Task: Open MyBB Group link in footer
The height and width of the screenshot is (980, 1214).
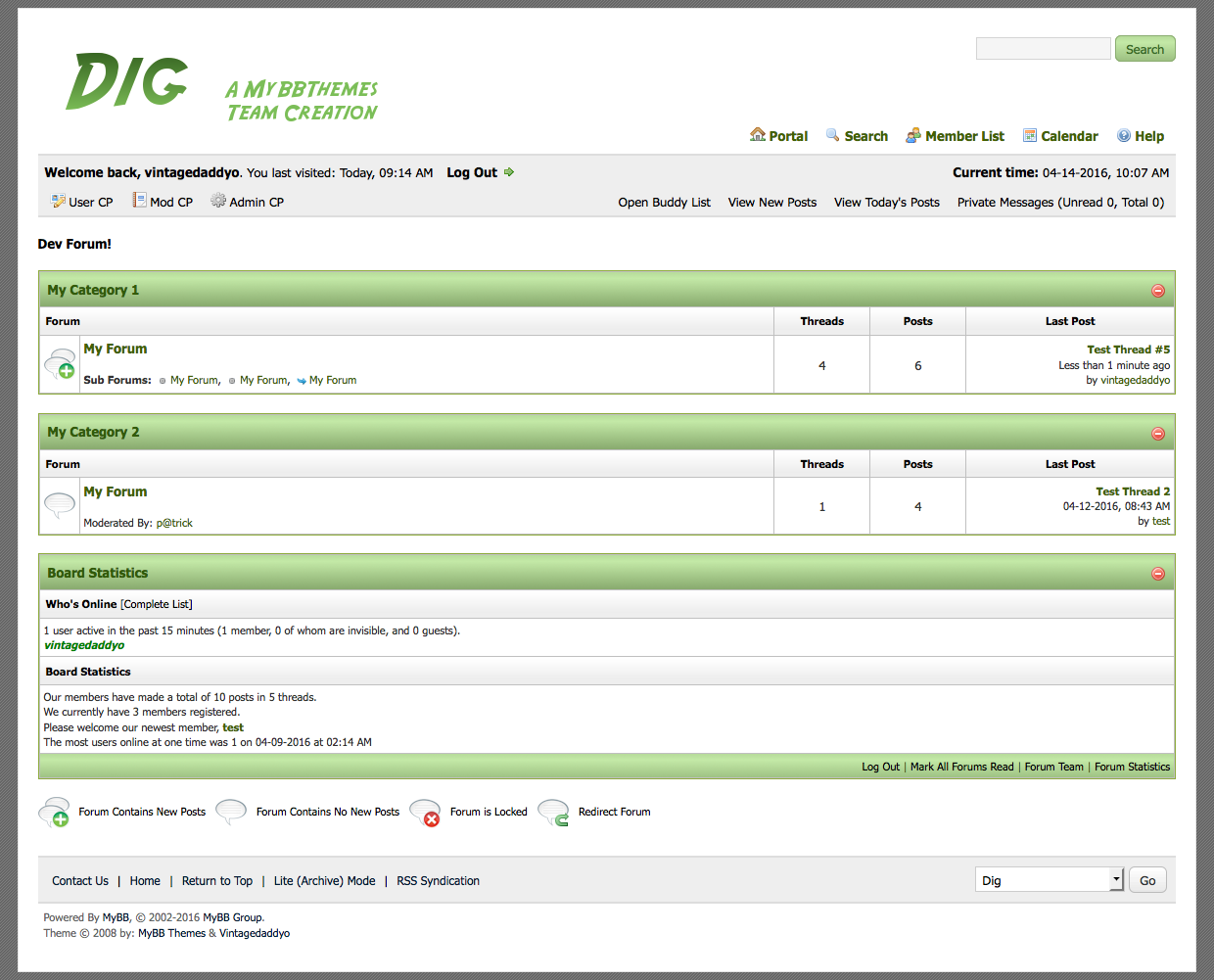Action: (232, 917)
